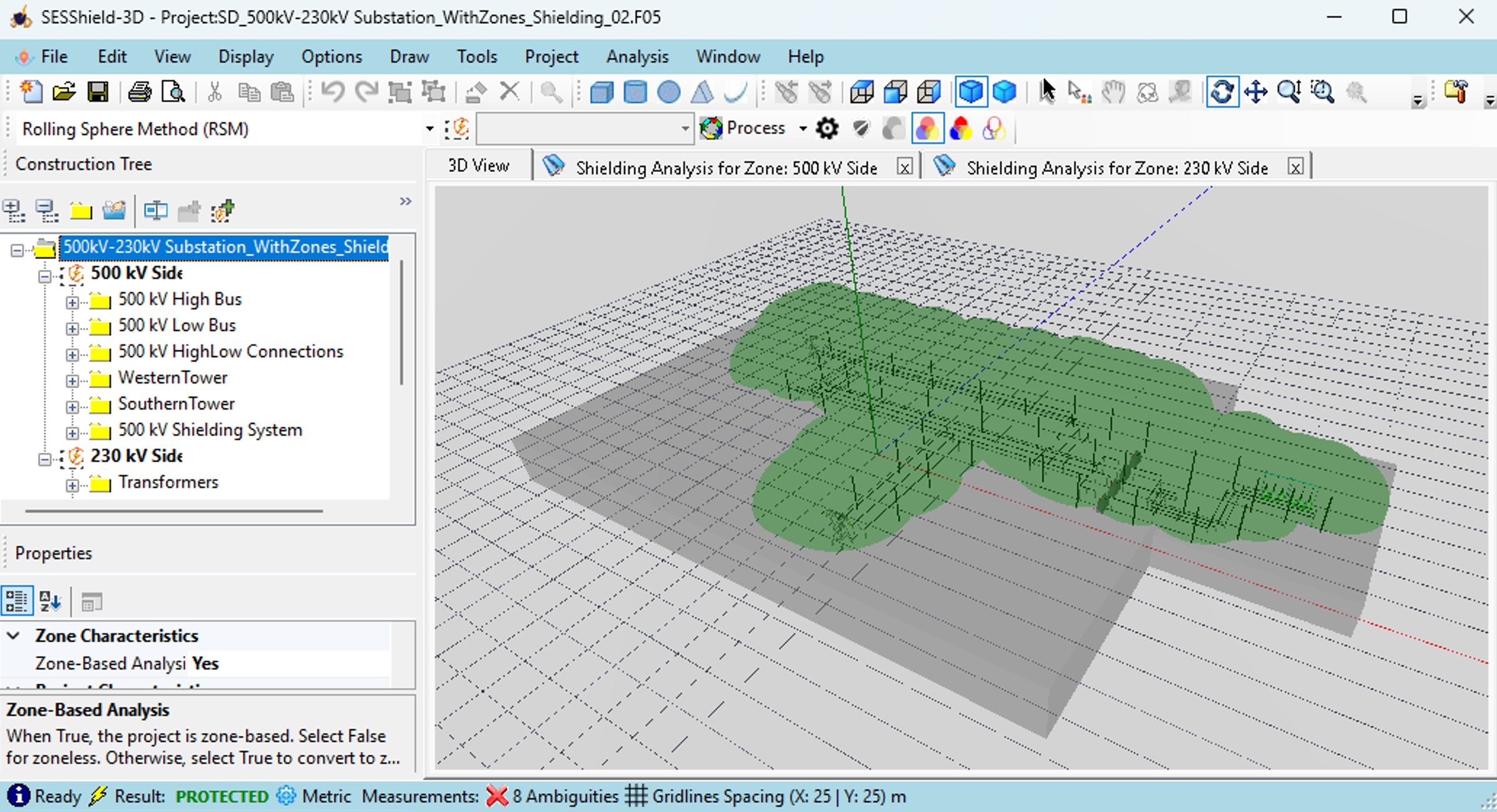Select the 500 kV HighLow Connections folder
Image resolution: width=1497 pixels, height=812 pixels.
(x=231, y=352)
